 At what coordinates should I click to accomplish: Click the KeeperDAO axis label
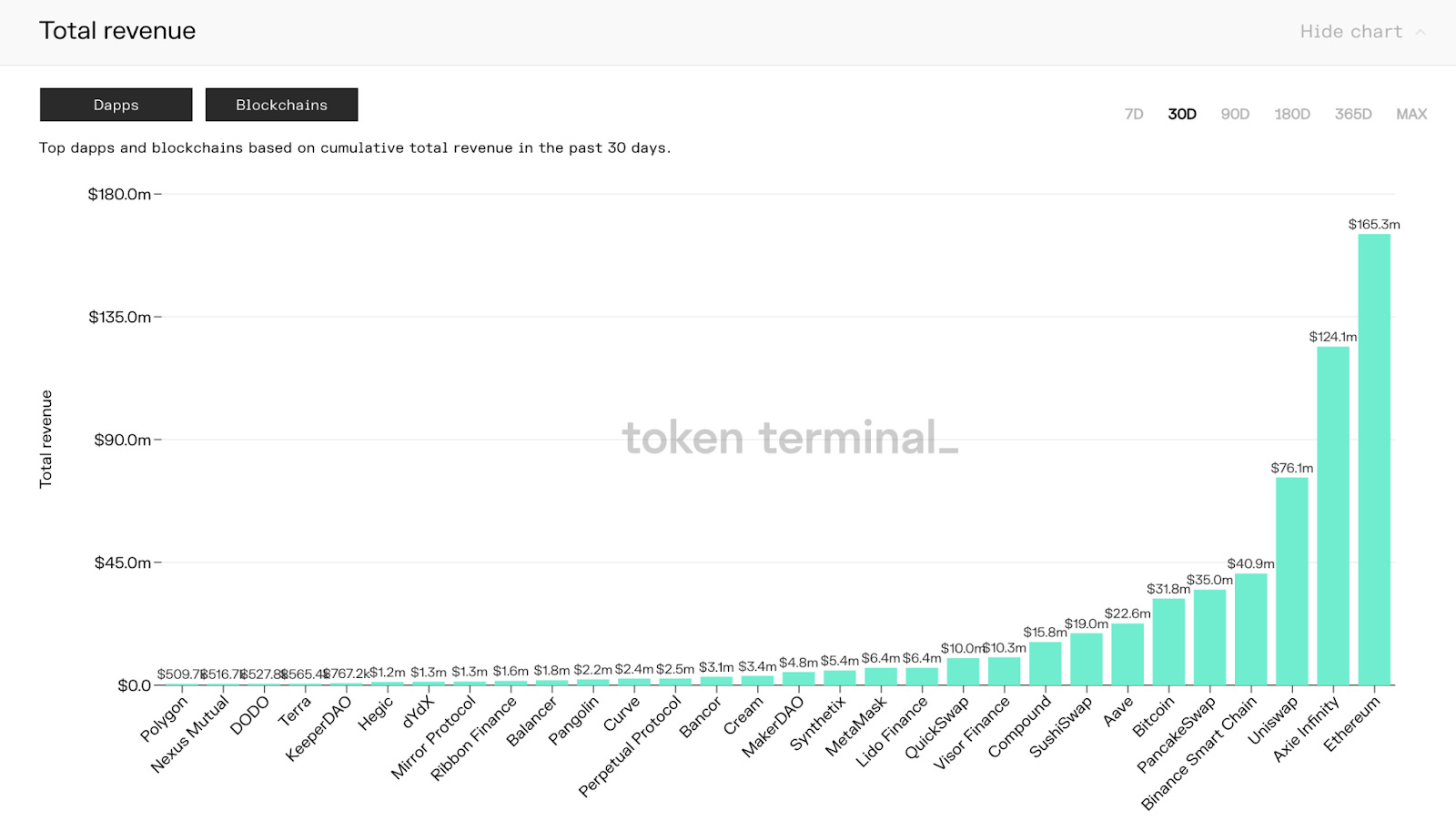(x=318, y=729)
